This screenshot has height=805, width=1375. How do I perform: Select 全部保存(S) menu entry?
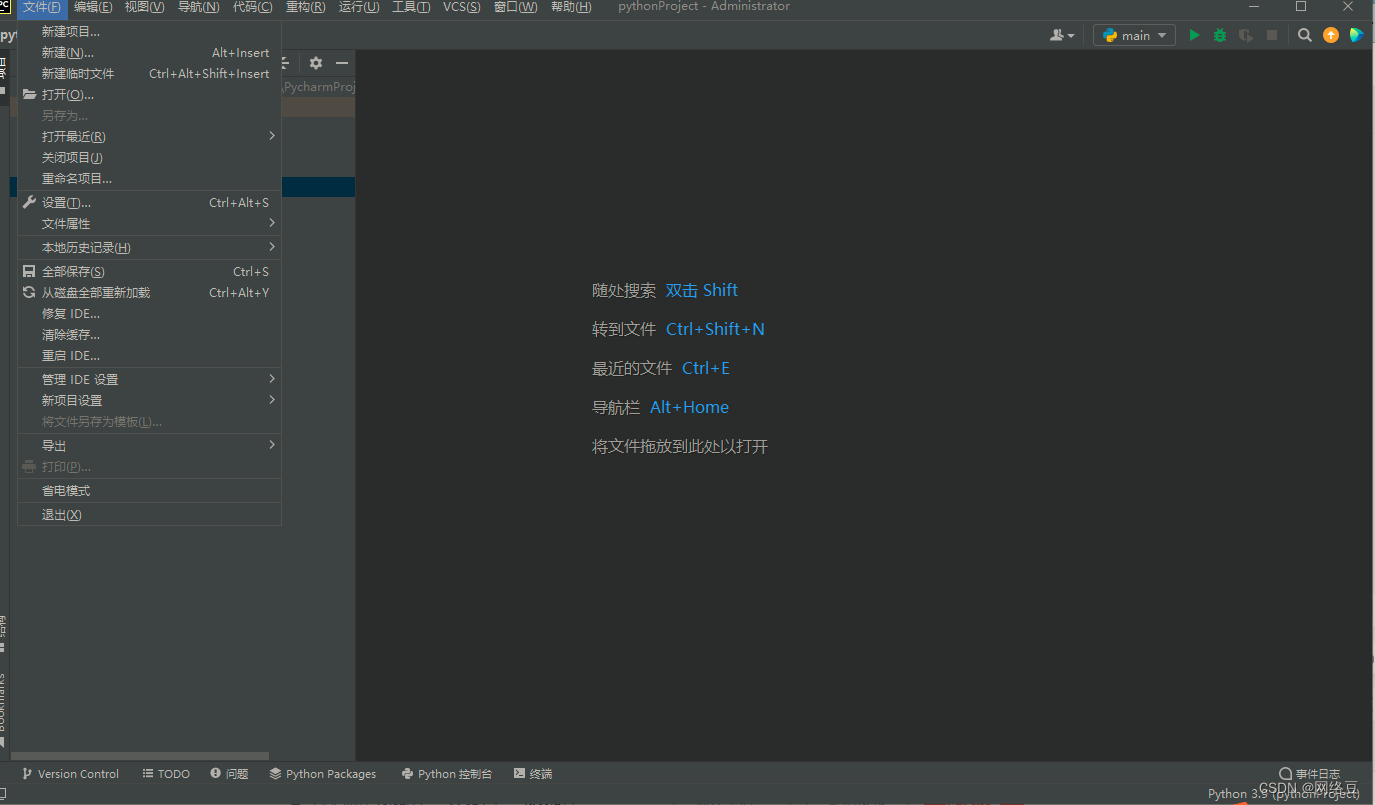pos(150,272)
